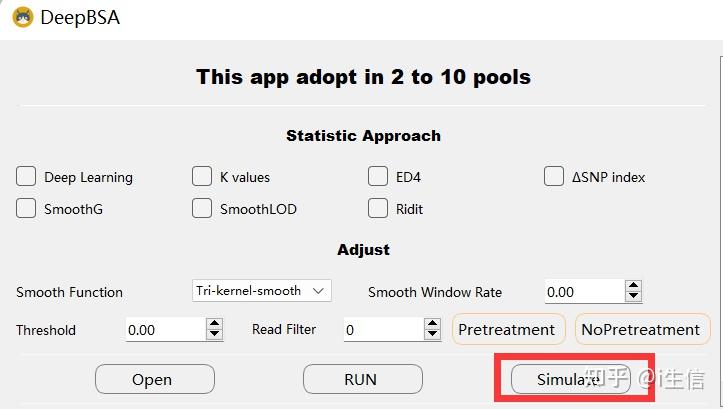Check the K values option
Viewport: 723px width, 409px height.
point(202,177)
